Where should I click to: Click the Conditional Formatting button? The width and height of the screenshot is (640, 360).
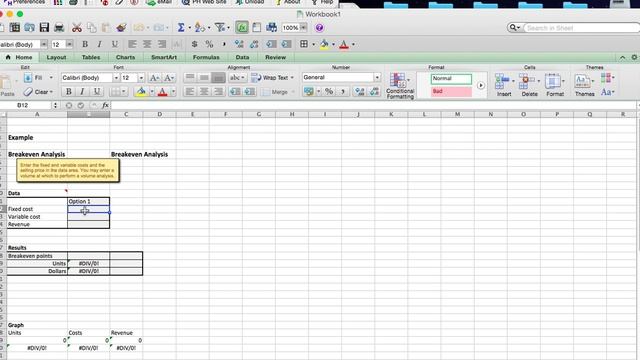coord(400,85)
